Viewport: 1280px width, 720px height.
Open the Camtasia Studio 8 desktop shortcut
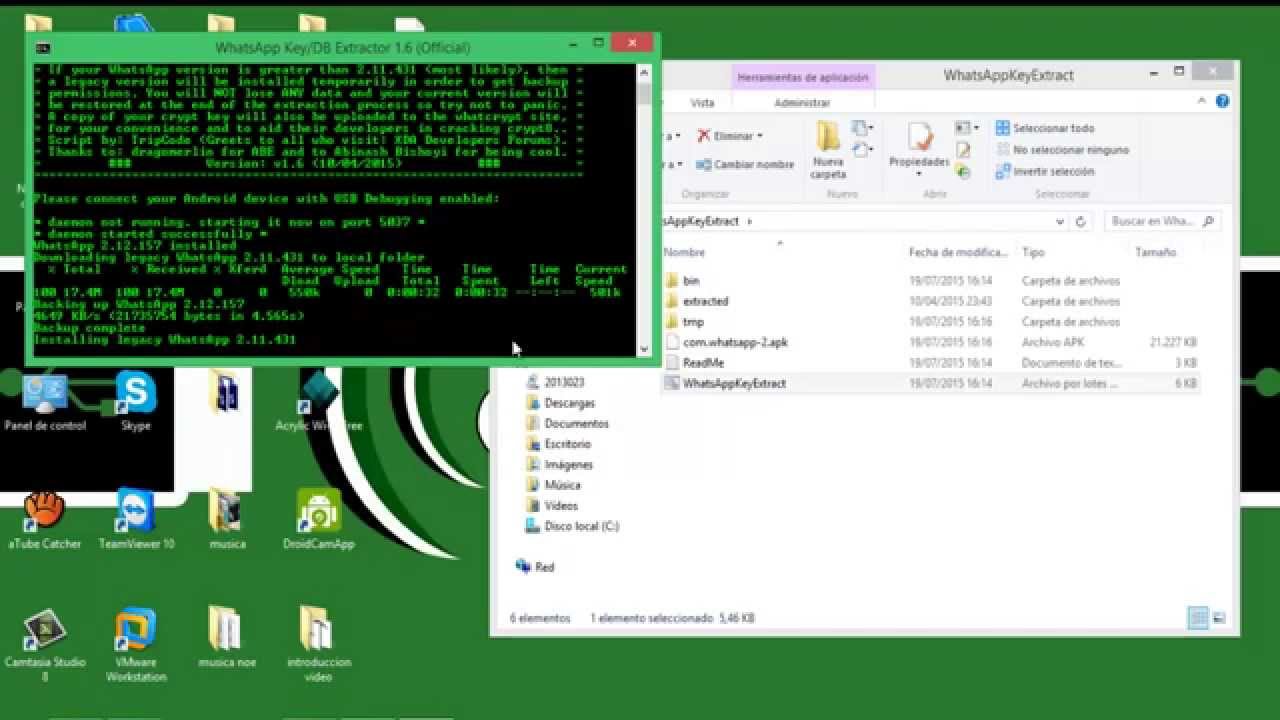click(45, 646)
